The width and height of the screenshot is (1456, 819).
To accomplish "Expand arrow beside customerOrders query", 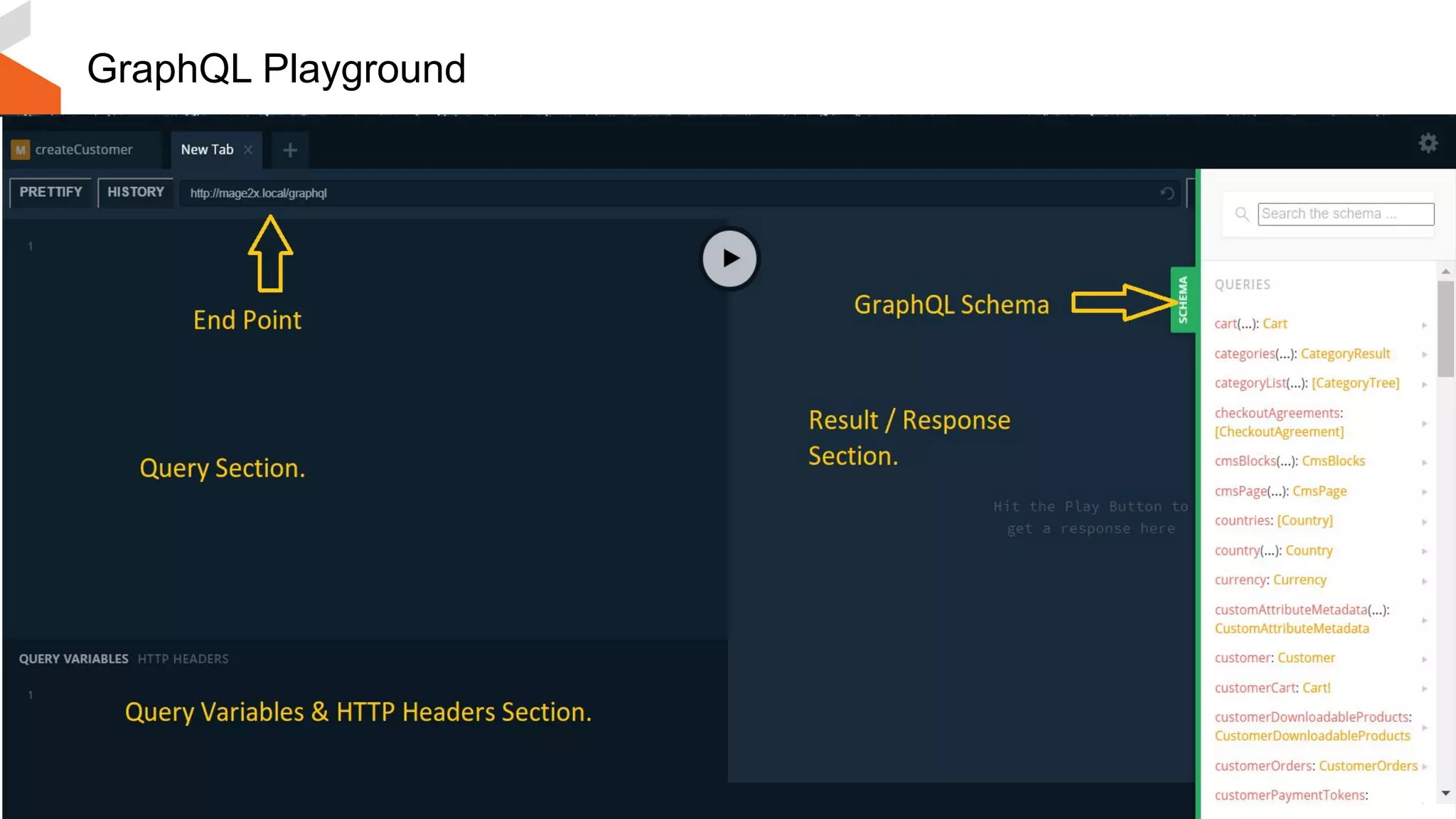I will (x=1424, y=766).
